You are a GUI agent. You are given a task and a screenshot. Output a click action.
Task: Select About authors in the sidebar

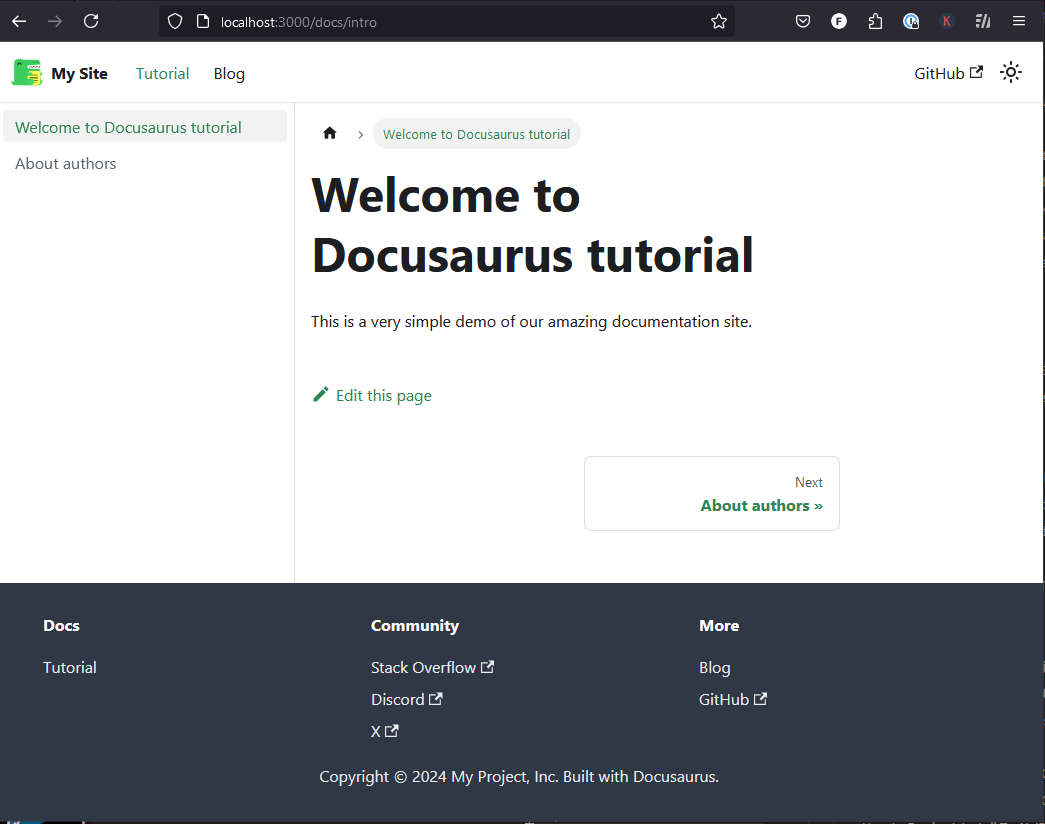click(x=65, y=163)
